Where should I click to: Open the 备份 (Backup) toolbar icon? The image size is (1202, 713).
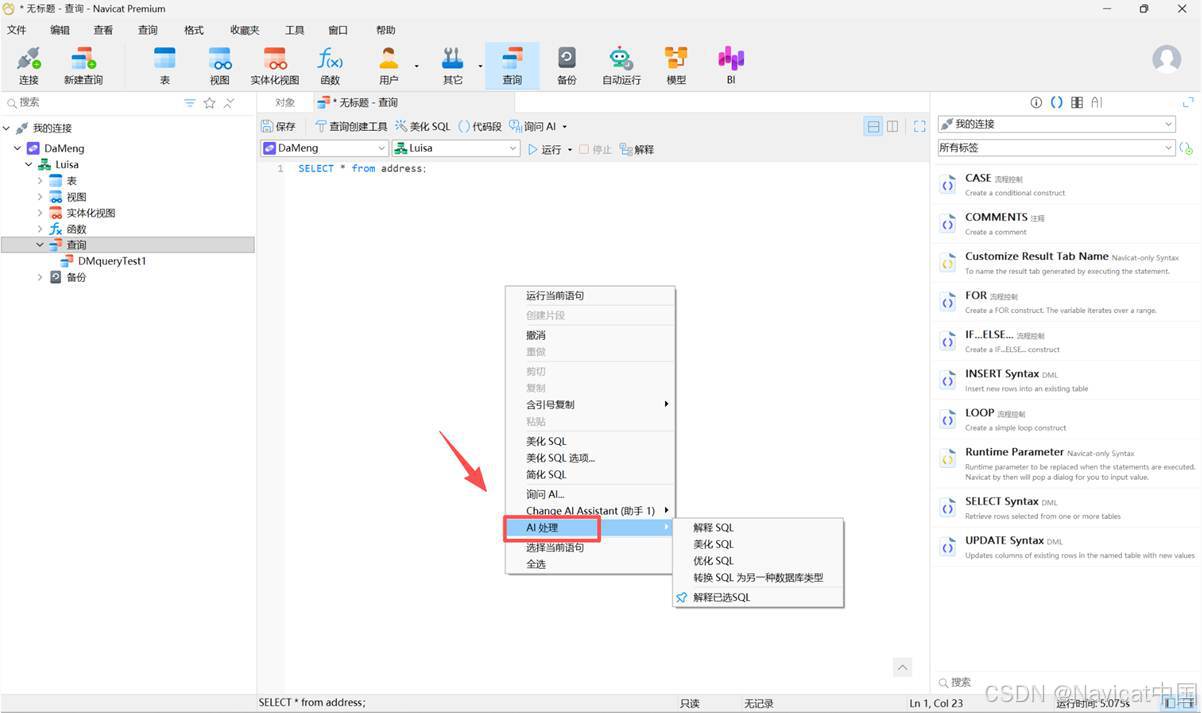point(567,66)
